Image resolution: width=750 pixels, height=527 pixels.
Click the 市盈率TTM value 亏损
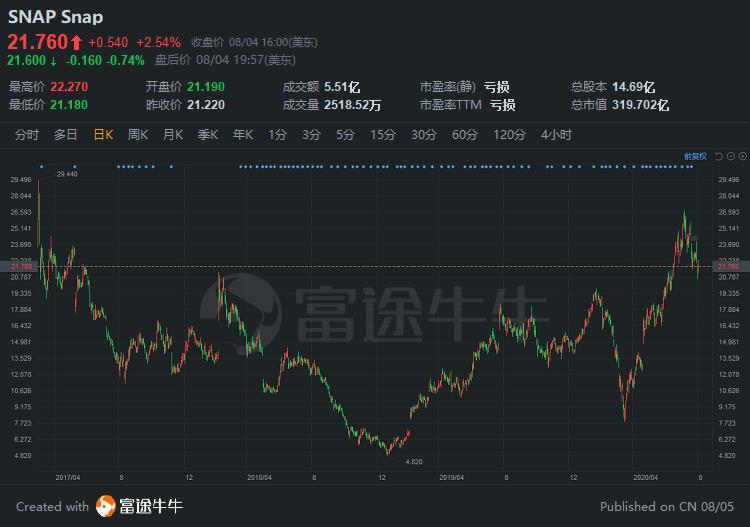coord(503,105)
